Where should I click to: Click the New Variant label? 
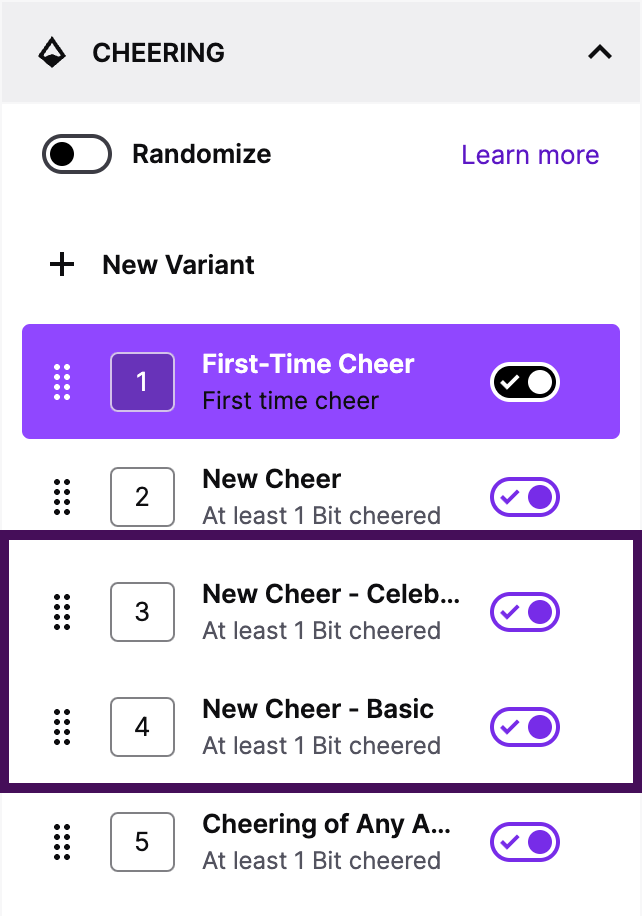[x=178, y=265]
